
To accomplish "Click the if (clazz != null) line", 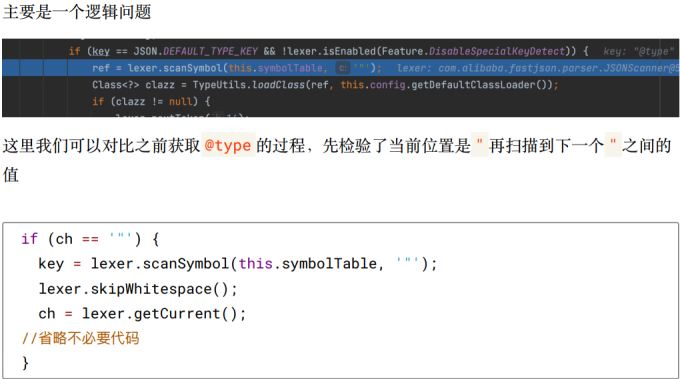I will coord(151,101).
